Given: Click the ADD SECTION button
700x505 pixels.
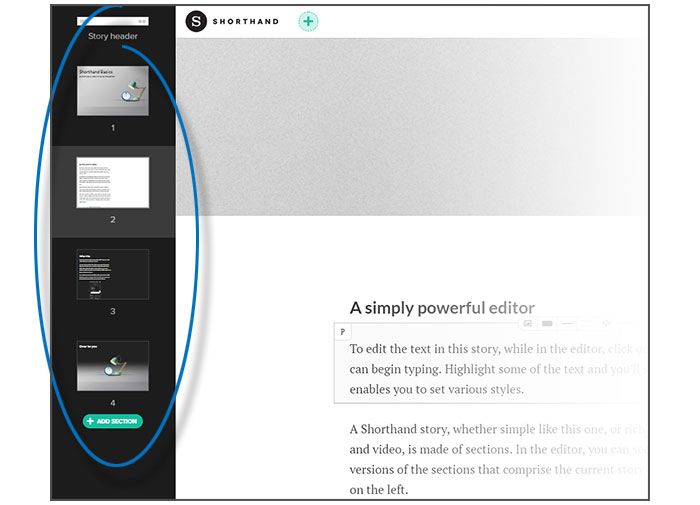Looking at the screenshot, I should click(113, 421).
